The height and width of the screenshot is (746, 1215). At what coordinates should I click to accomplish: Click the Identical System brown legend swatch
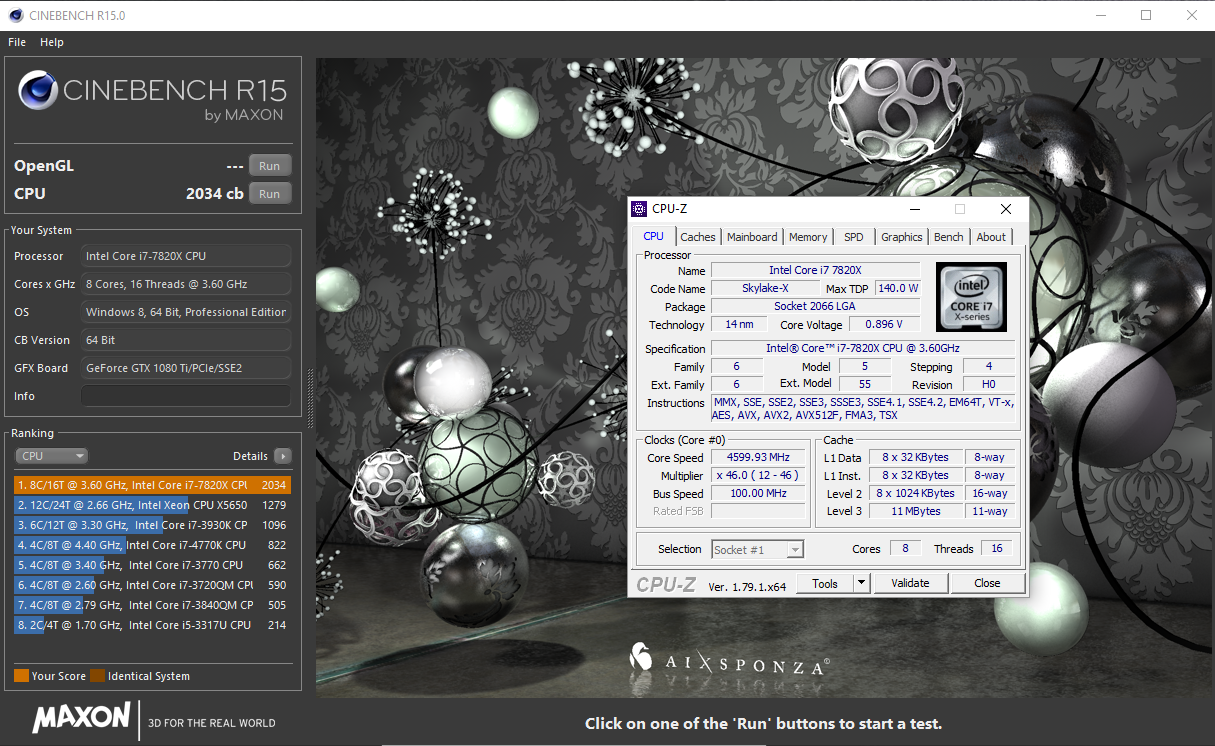(x=97, y=676)
